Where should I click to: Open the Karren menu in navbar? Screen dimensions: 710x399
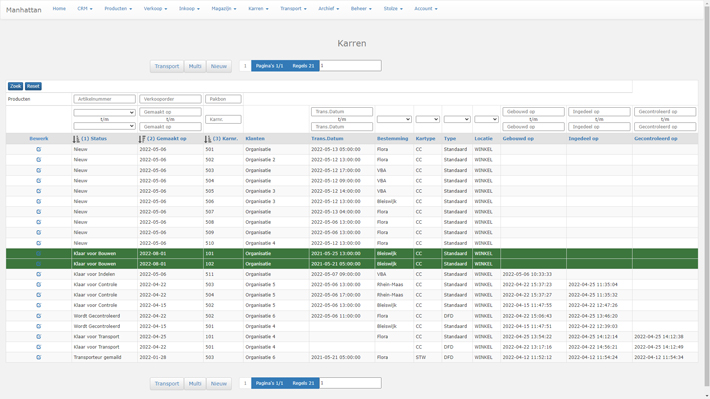point(258,9)
